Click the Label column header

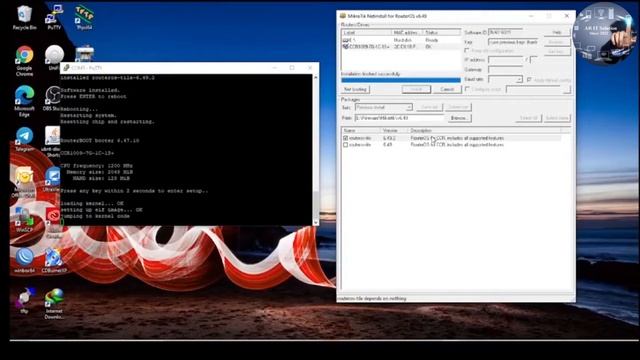[x=366, y=32]
